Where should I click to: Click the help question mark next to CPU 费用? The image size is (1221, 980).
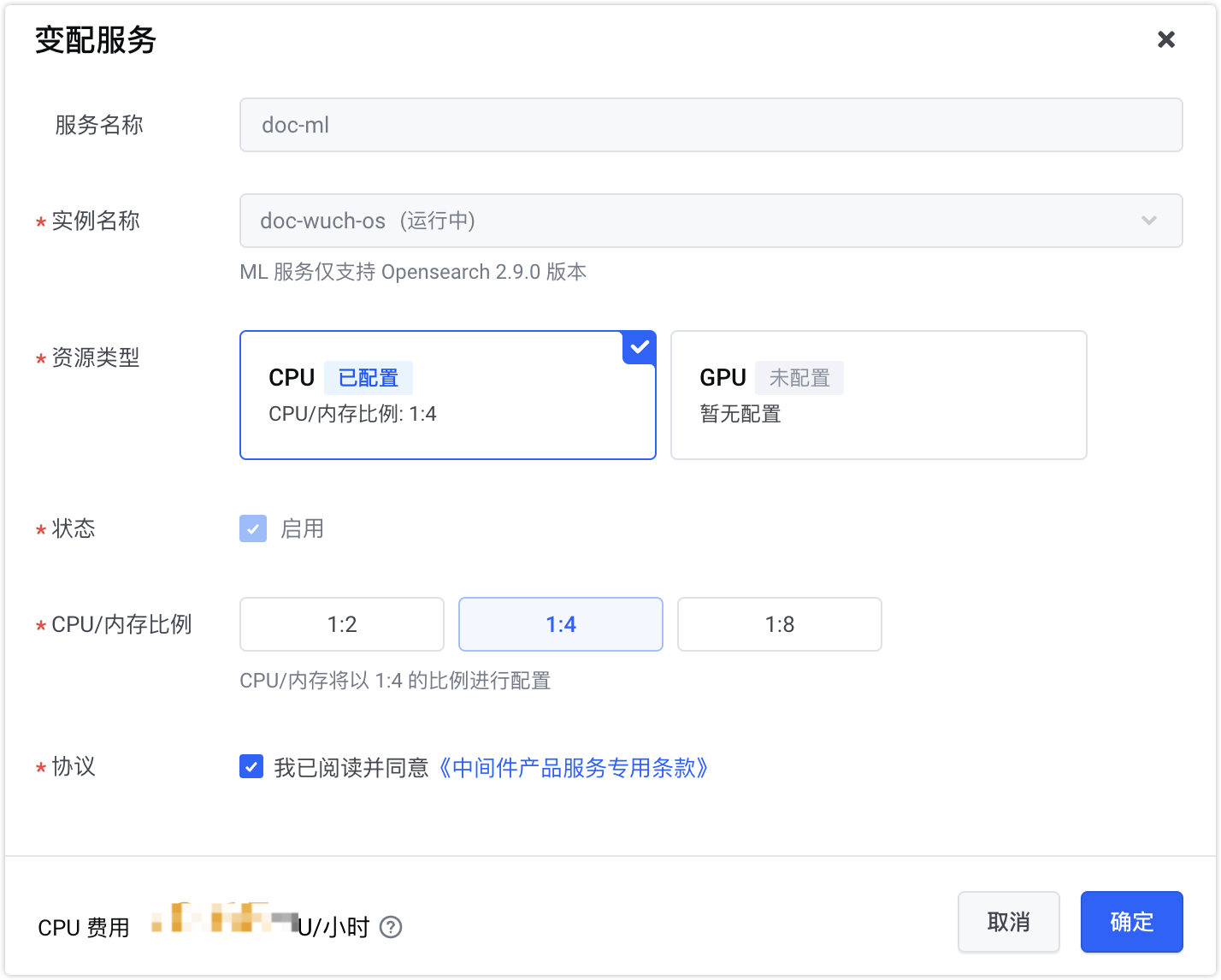[391, 927]
